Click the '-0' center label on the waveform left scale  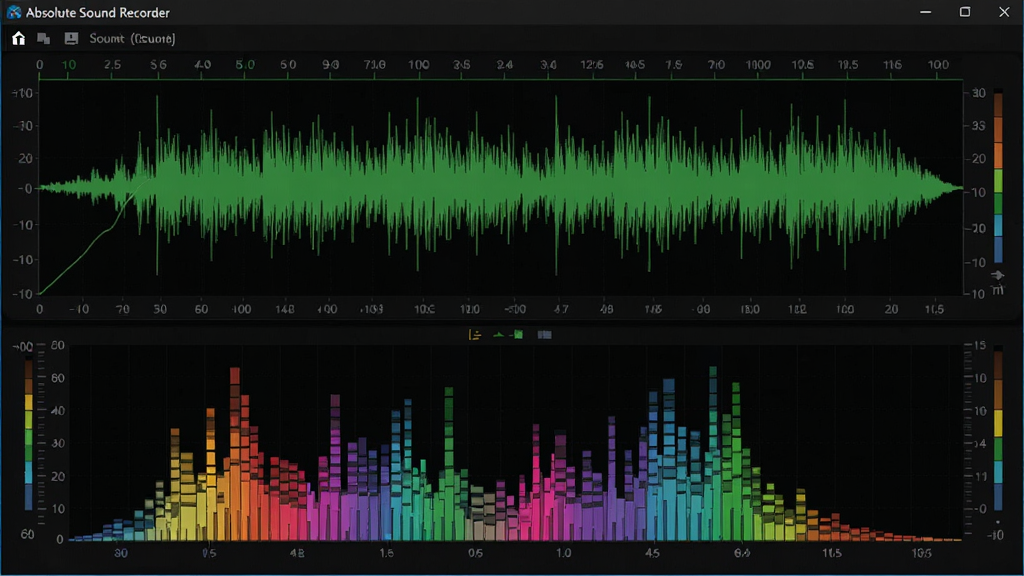pos(25,189)
